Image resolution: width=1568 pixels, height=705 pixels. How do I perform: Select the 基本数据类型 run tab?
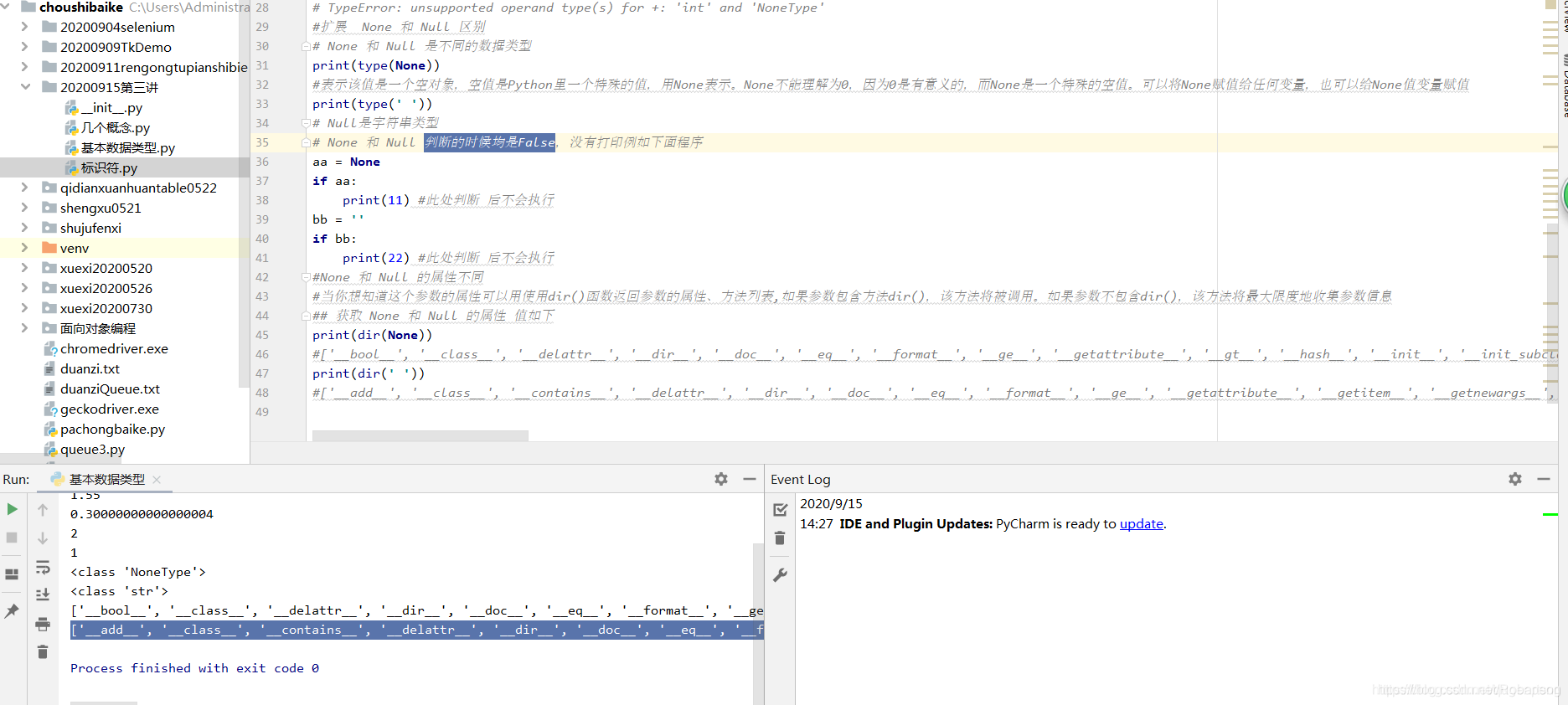coord(106,479)
